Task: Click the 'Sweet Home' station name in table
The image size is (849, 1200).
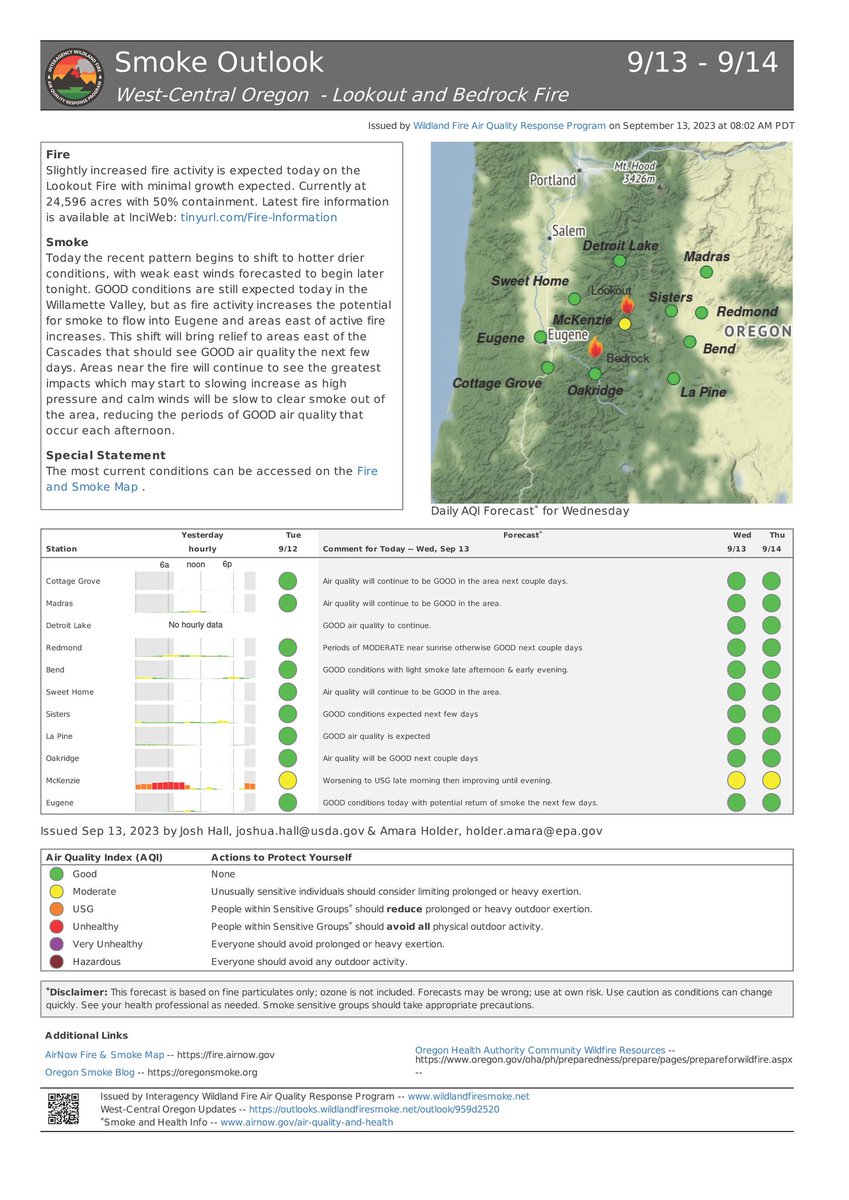Action: pos(68,692)
